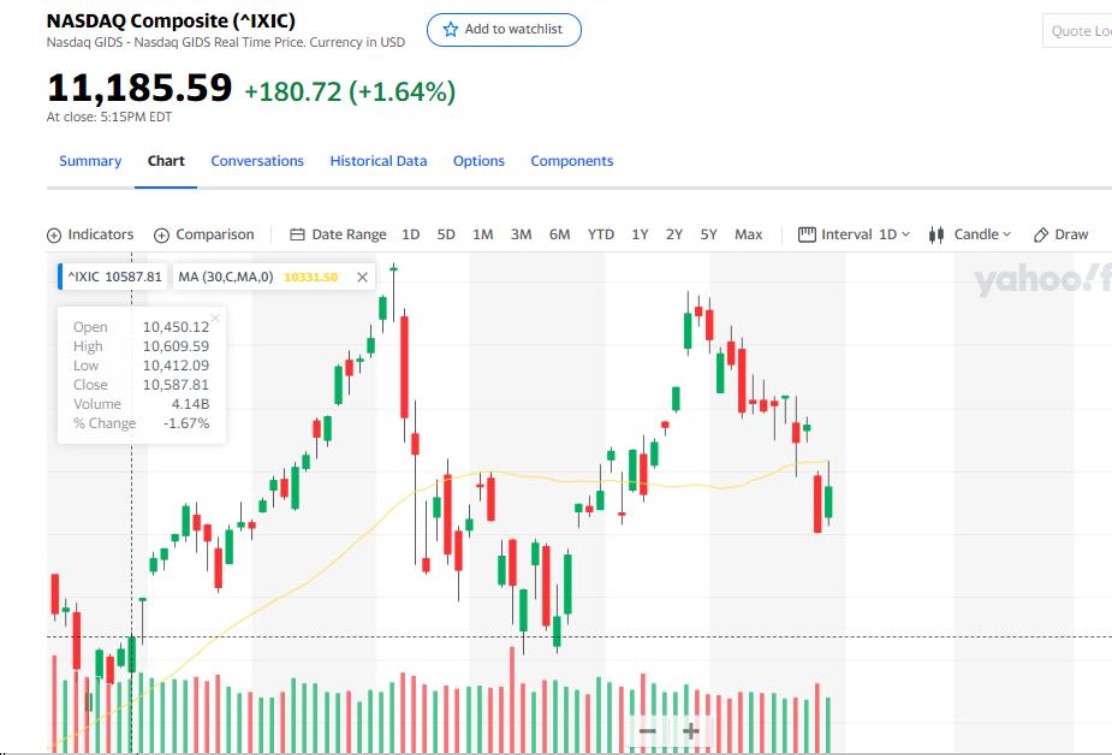Click the Open value 10,450.12
This screenshot has width=1112, height=755.
click(x=176, y=327)
